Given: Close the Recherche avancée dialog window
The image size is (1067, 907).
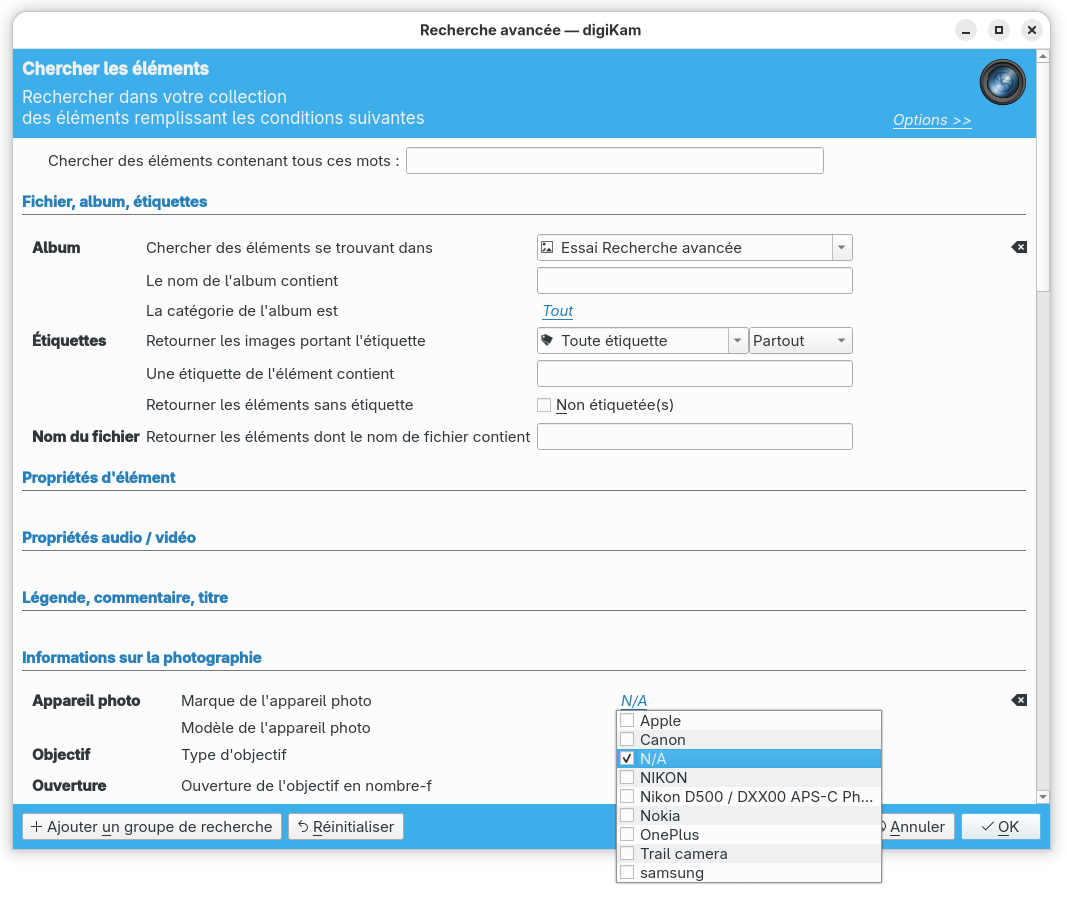Looking at the screenshot, I should click(x=1032, y=30).
